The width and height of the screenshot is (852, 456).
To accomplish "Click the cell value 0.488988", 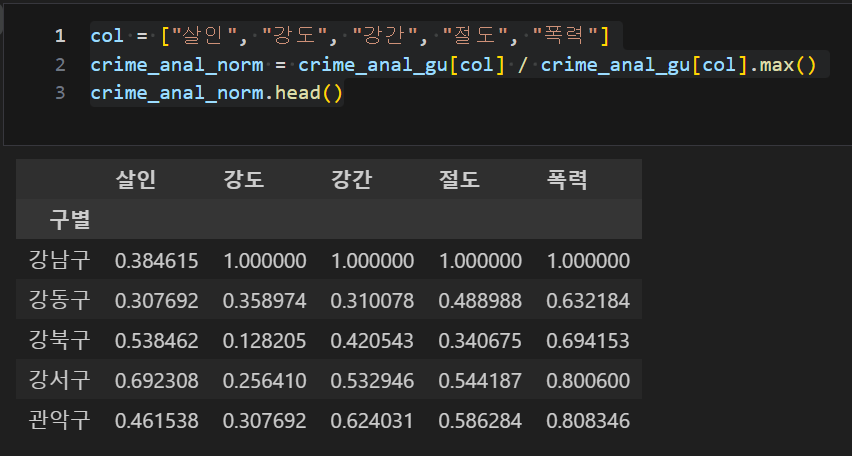I will pos(480,301).
